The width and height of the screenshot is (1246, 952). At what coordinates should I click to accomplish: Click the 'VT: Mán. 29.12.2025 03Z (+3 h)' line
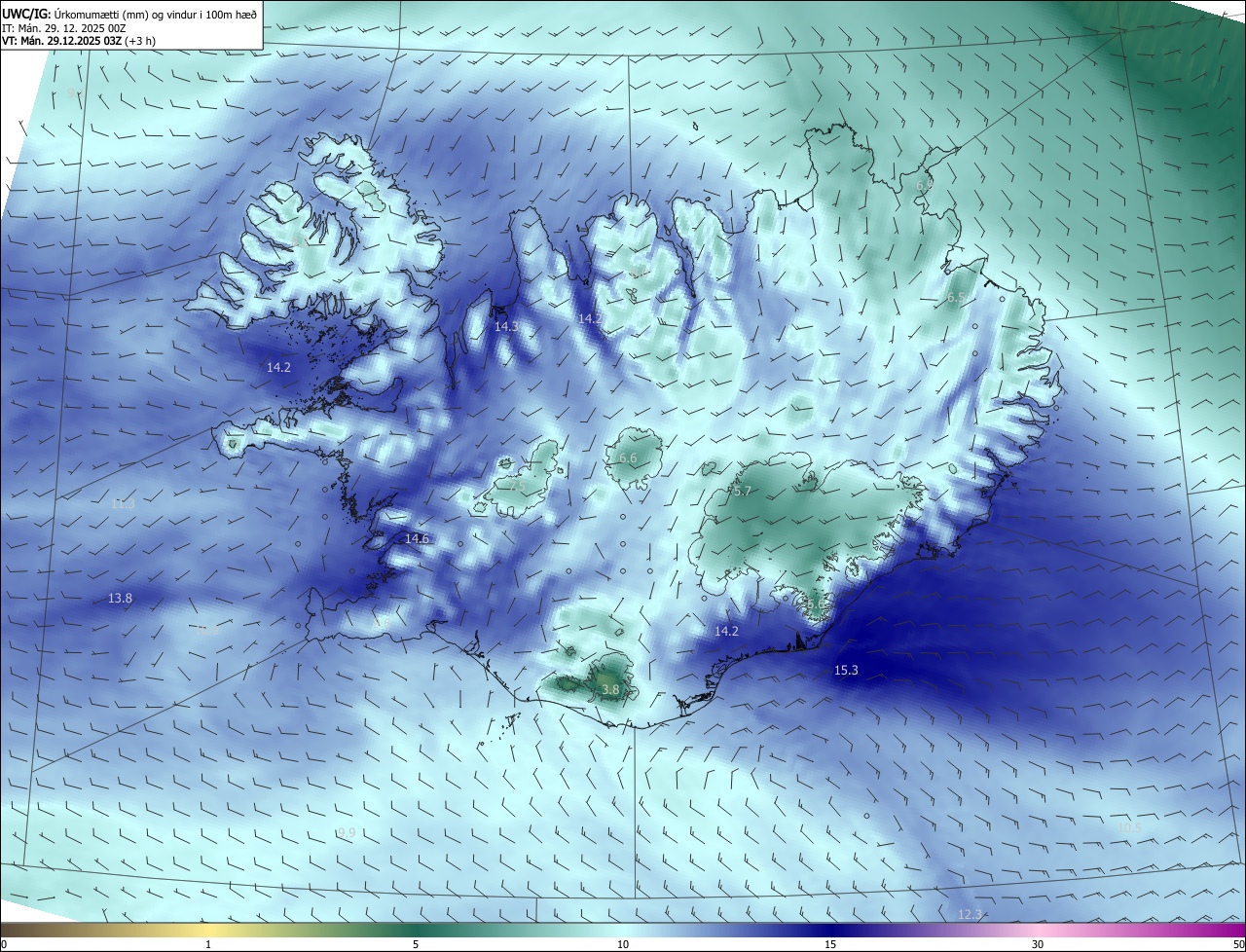[79, 41]
